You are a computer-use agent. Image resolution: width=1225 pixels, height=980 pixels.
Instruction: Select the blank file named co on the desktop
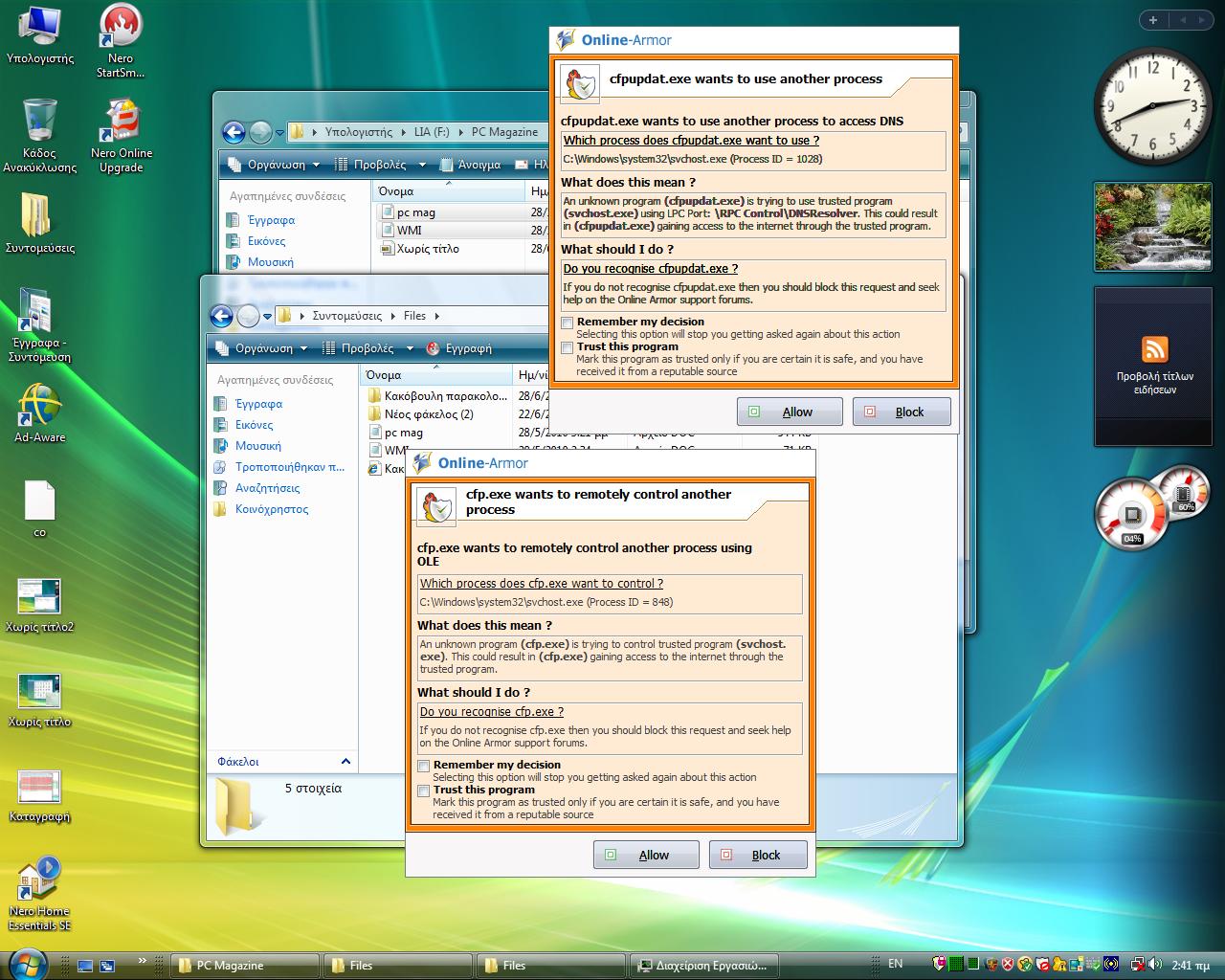tap(39, 508)
